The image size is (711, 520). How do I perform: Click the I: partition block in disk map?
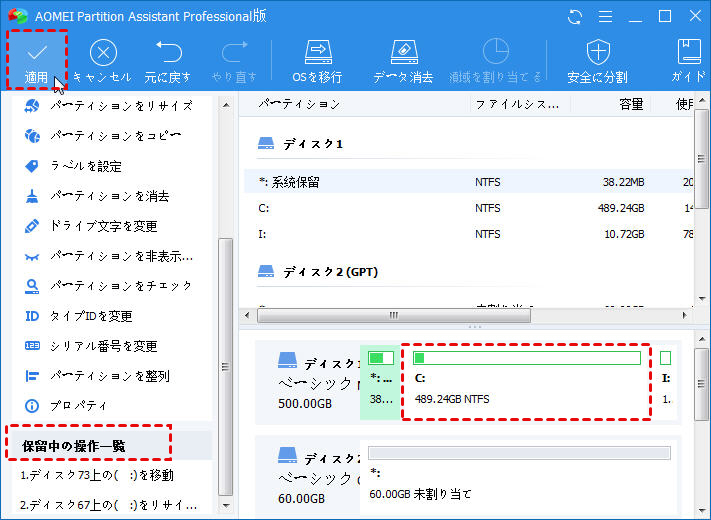point(666,382)
